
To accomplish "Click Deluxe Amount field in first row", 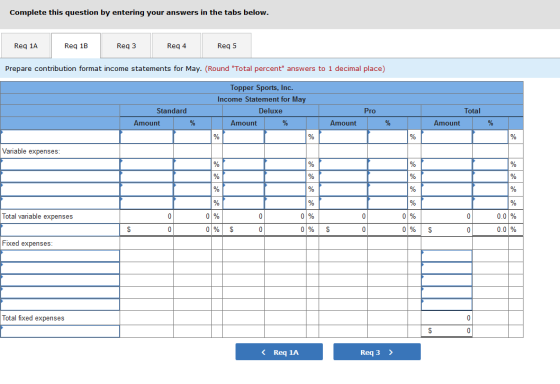I will coord(244,137).
